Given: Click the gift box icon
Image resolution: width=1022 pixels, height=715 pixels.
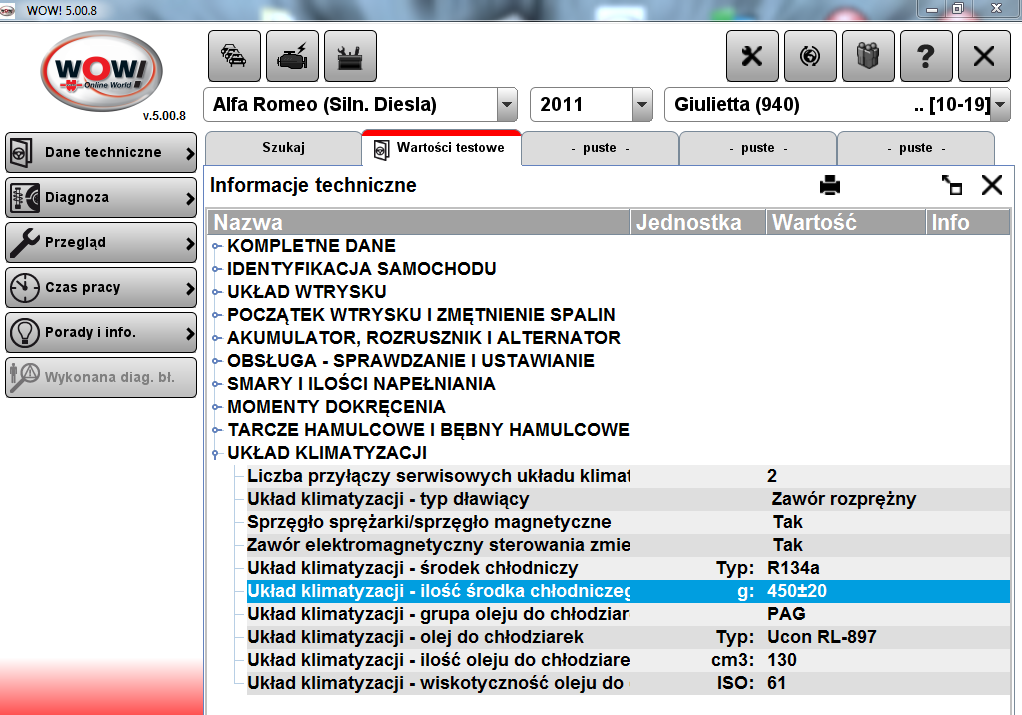Looking at the screenshot, I should (868, 56).
